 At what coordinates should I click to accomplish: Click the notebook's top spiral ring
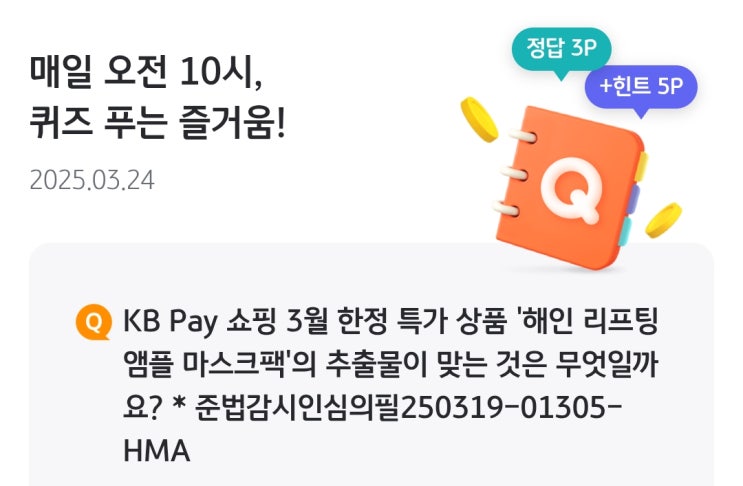pos(522,136)
